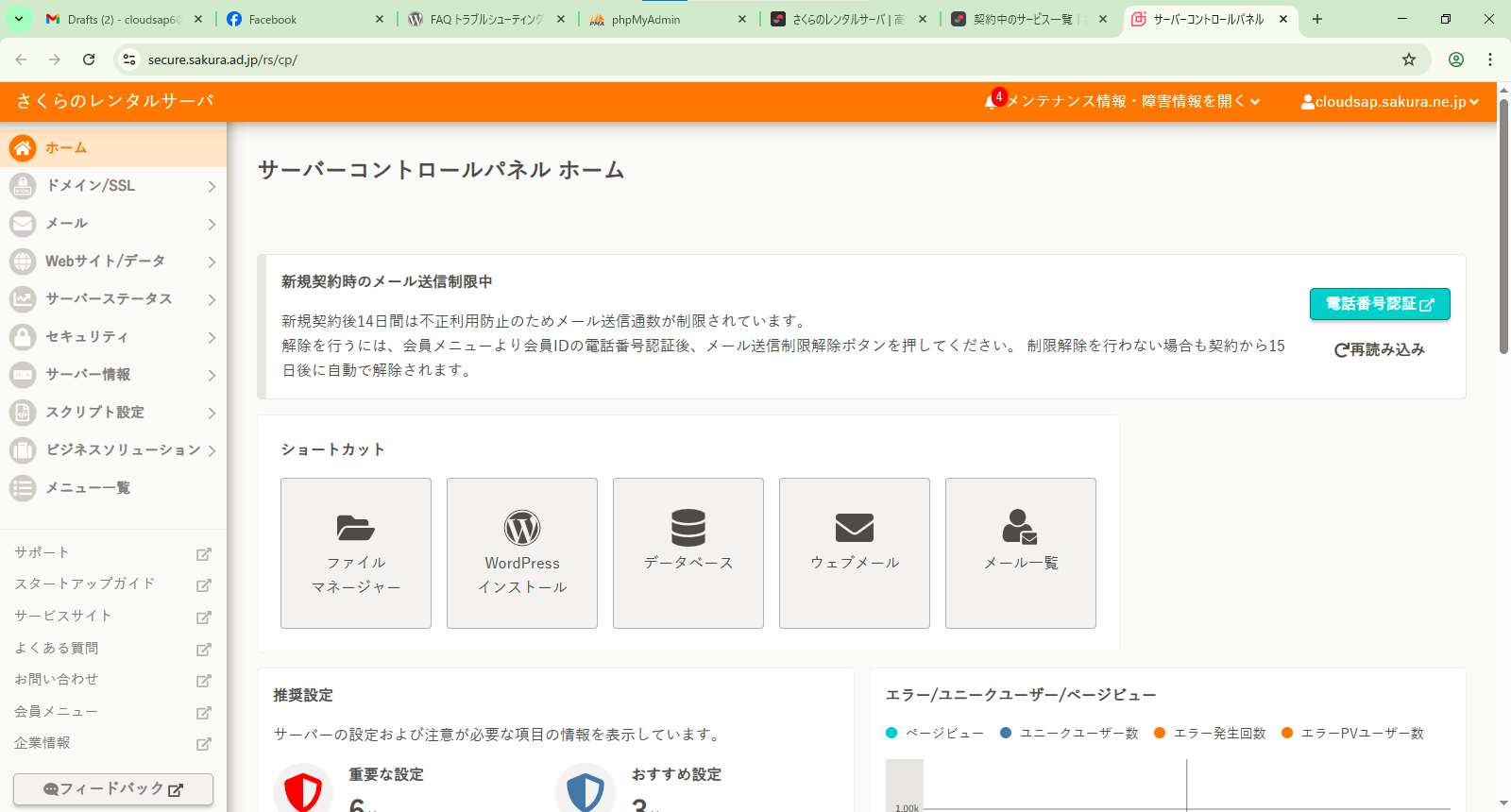
Task: Close the phpMyAdmin tab
Action: click(x=742, y=19)
